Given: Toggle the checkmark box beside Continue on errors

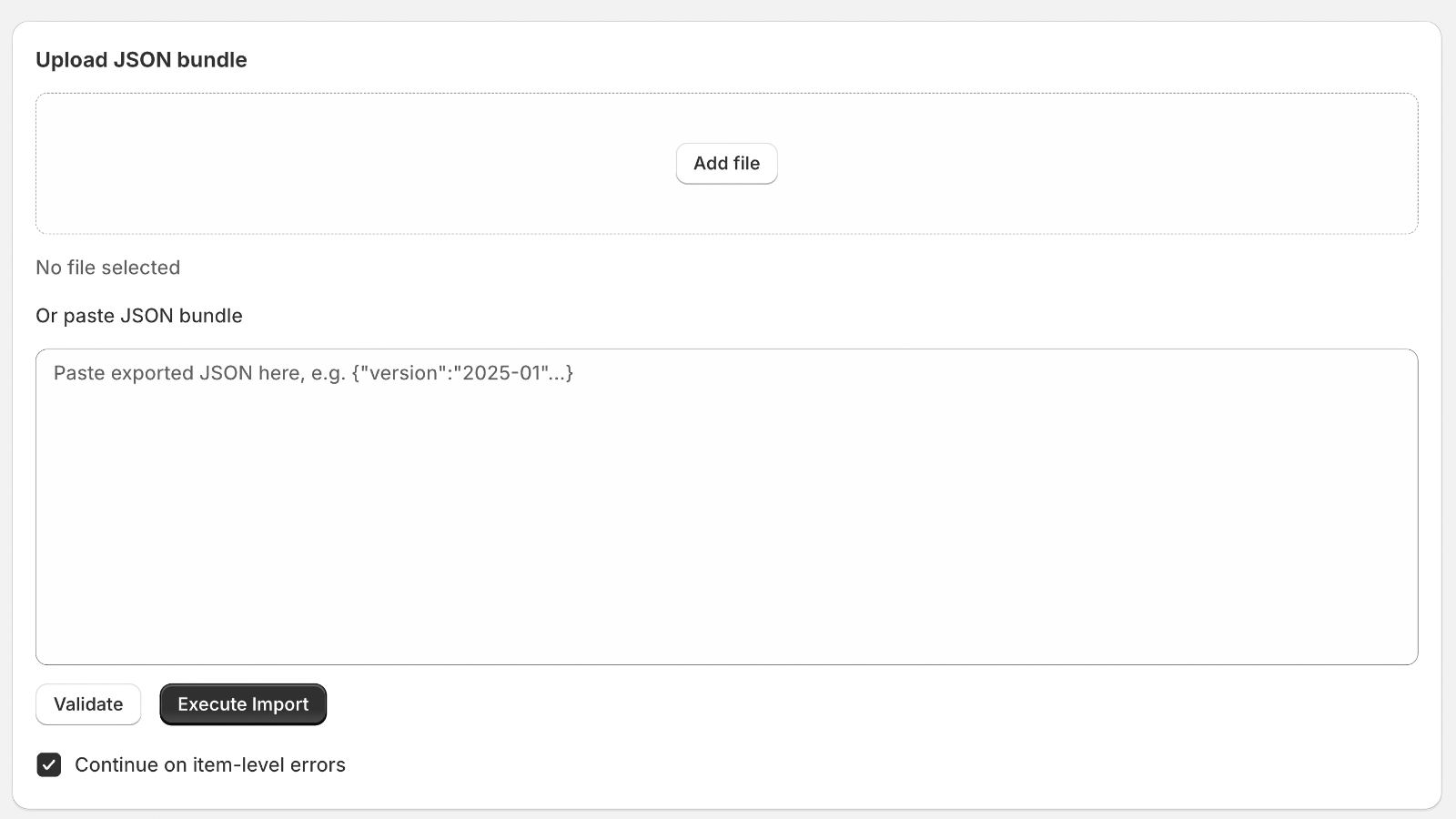Looking at the screenshot, I should (49, 764).
